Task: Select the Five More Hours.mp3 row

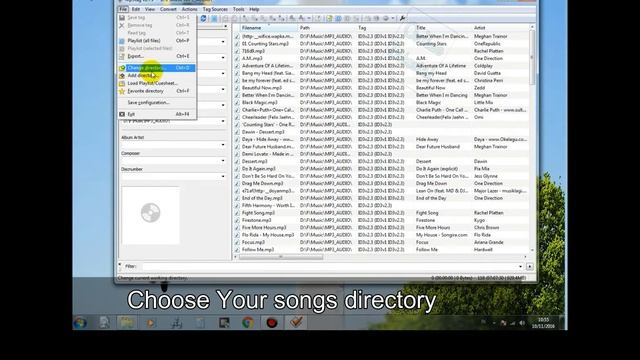Action: pyautogui.click(x=382, y=227)
